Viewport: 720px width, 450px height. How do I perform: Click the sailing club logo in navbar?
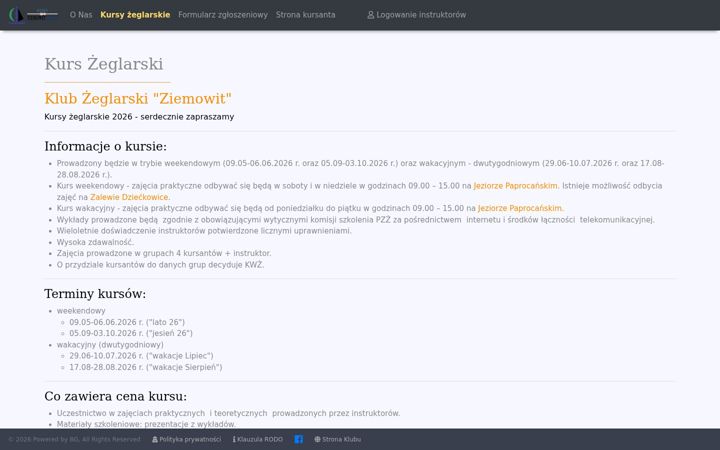click(x=34, y=15)
